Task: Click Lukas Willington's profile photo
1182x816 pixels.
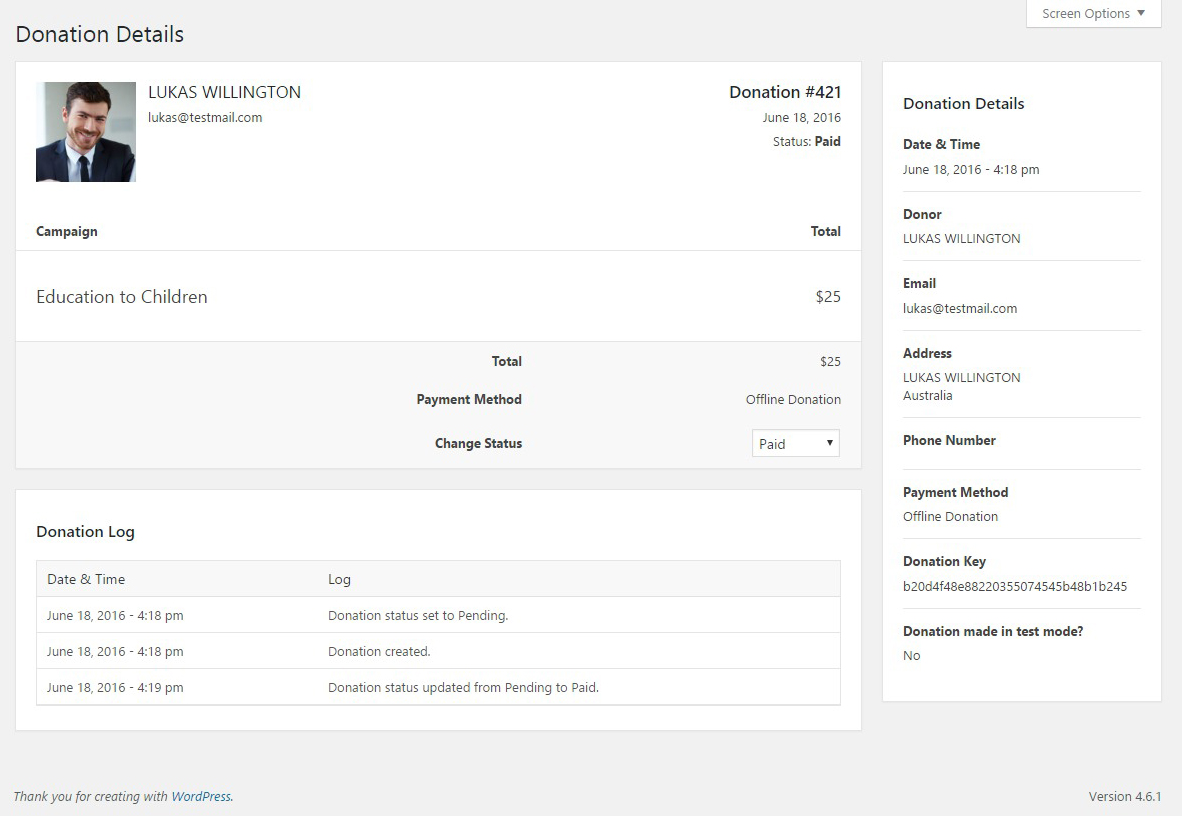Action: coord(86,132)
